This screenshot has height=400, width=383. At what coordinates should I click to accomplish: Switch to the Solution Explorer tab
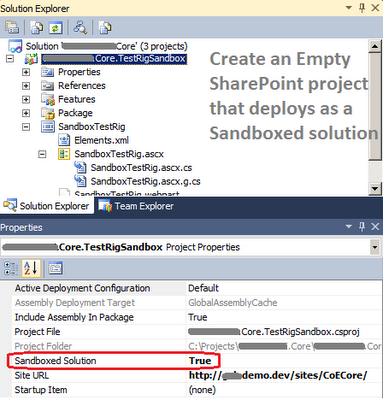tap(46, 206)
